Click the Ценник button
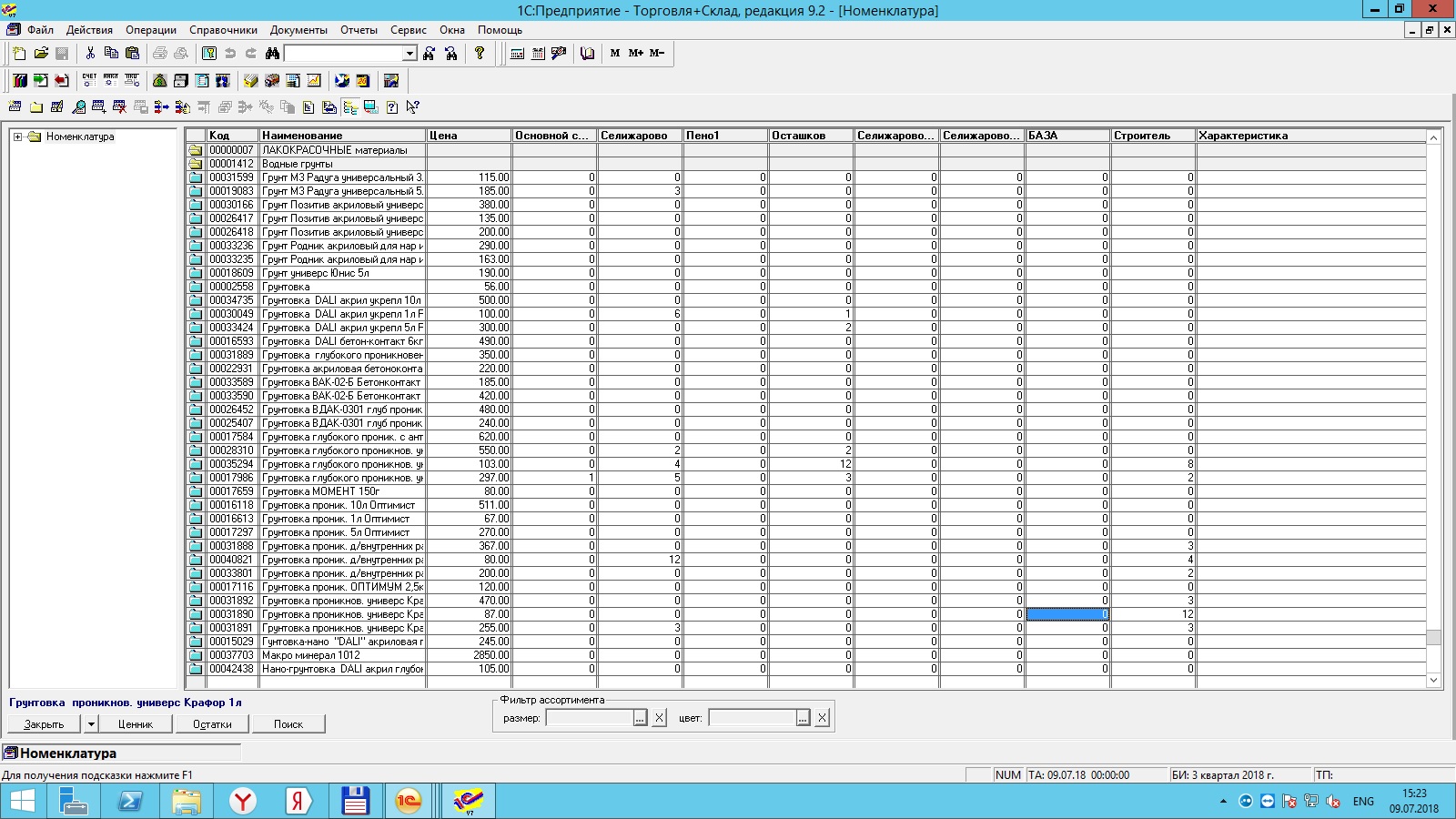1456x819 pixels. 136,724
